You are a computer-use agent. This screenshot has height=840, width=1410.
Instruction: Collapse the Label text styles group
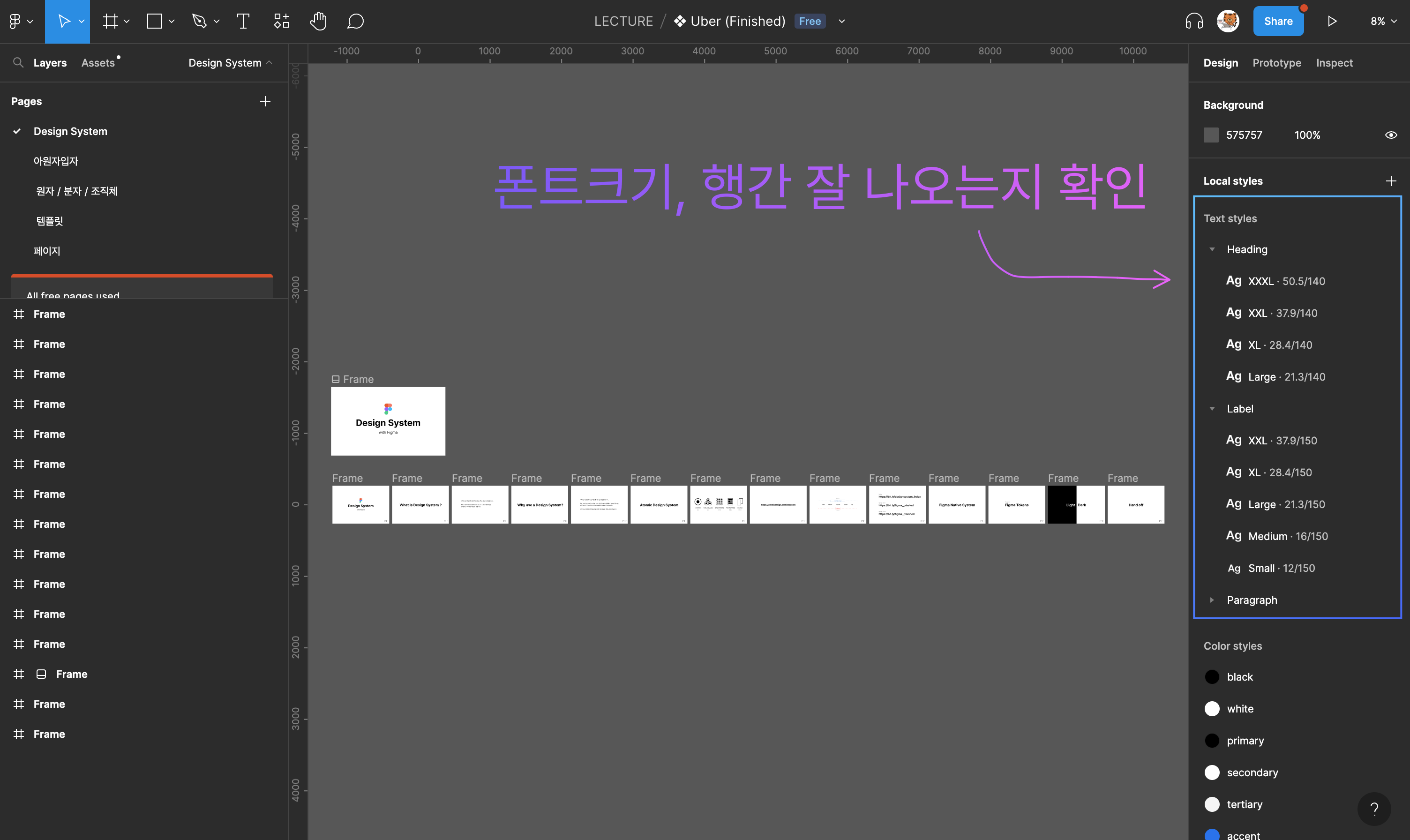point(1212,409)
